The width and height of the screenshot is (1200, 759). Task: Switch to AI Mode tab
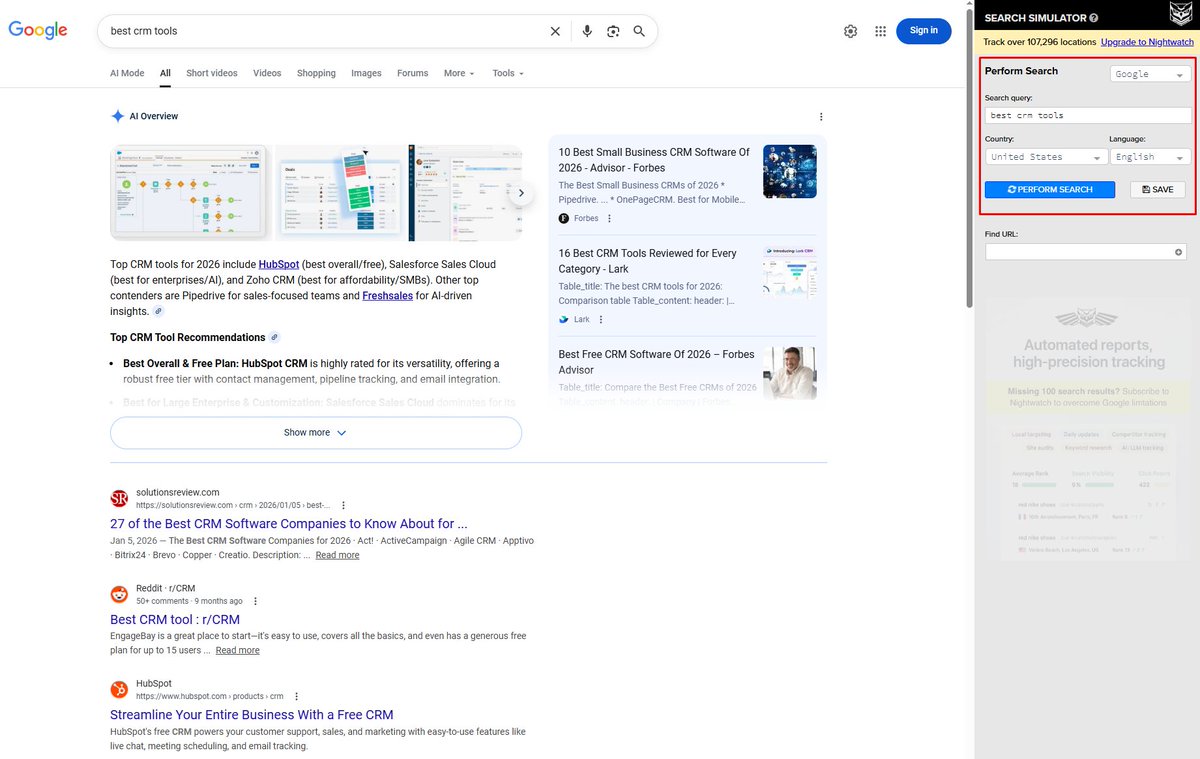pos(127,73)
